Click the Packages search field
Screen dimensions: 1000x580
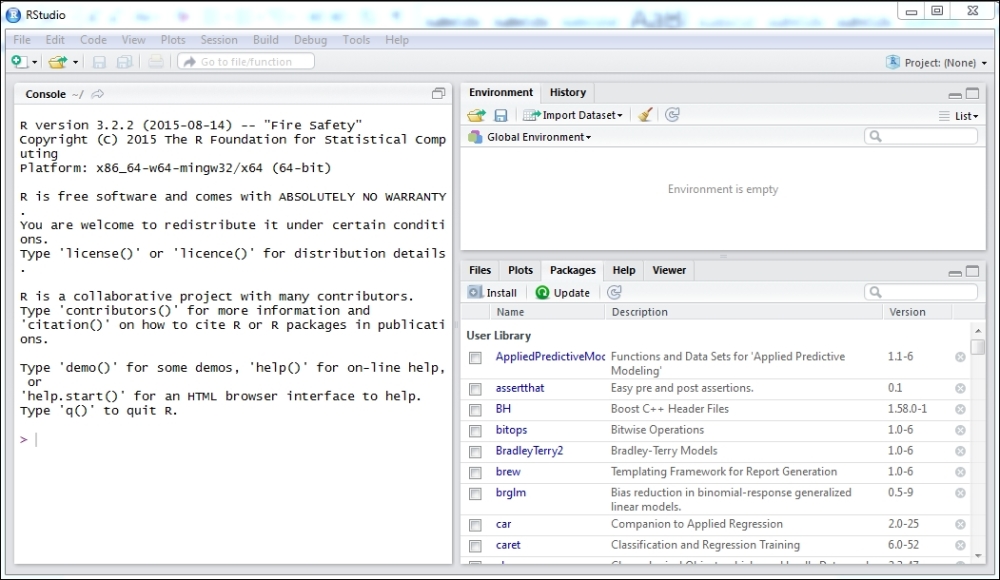[x=920, y=292]
